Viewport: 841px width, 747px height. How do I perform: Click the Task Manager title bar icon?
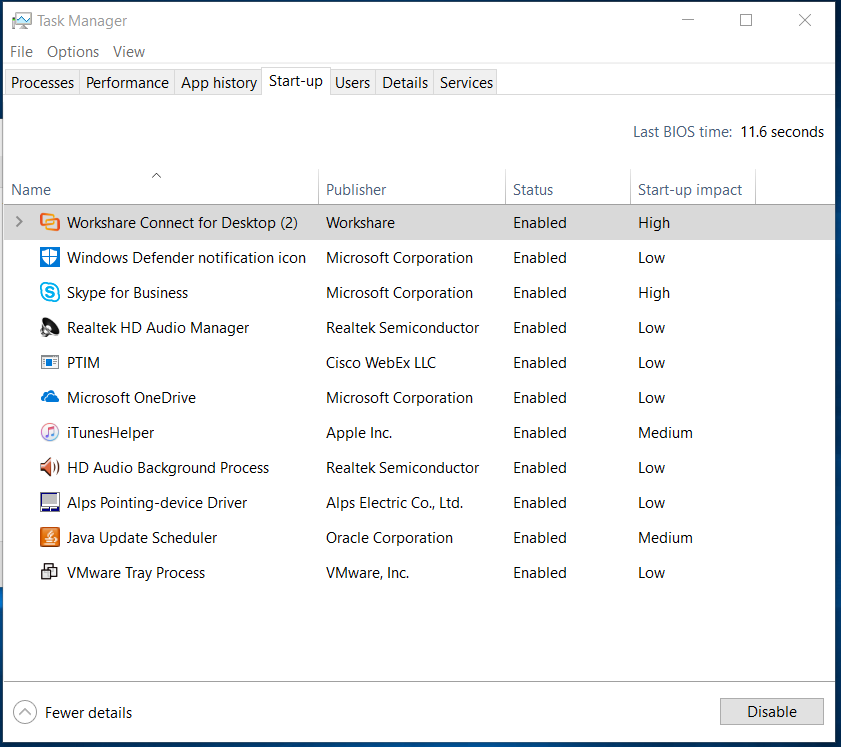pyautogui.click(x=22, y=21)
